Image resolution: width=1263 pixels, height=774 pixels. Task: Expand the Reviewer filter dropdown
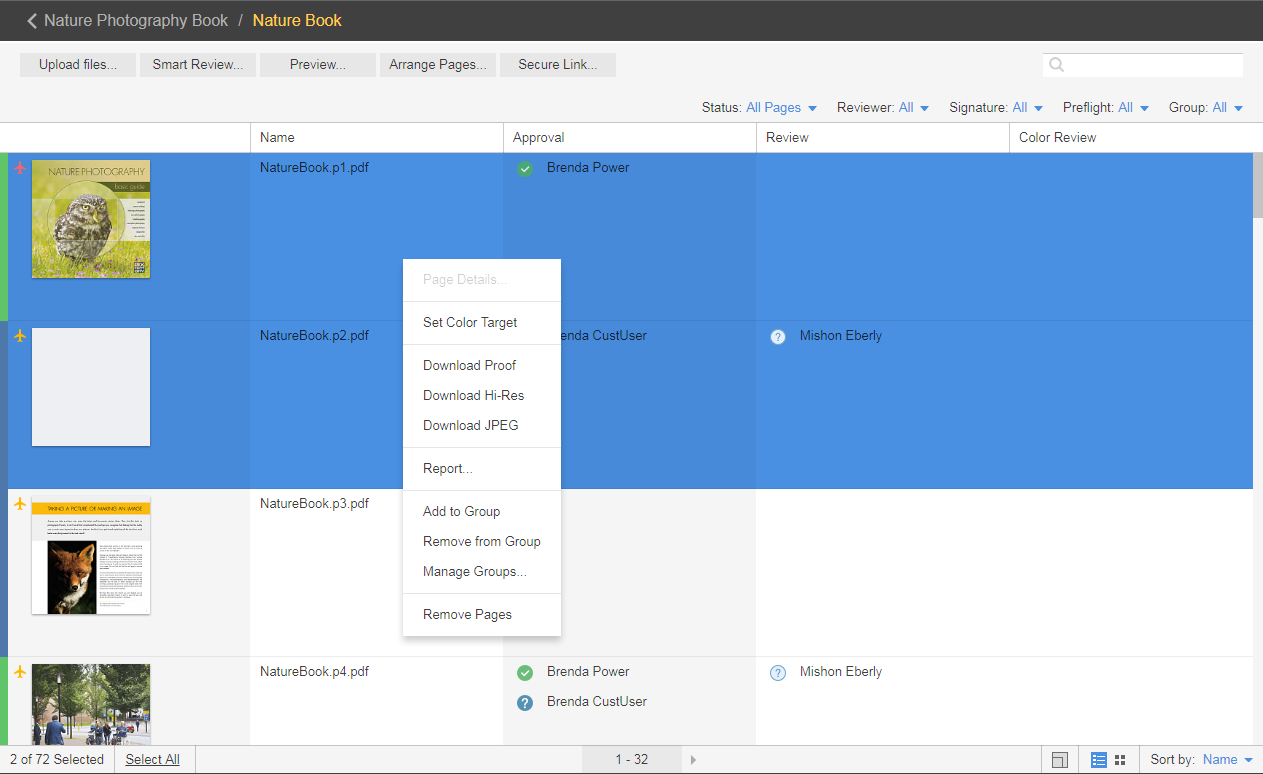[x=913, y=108]
